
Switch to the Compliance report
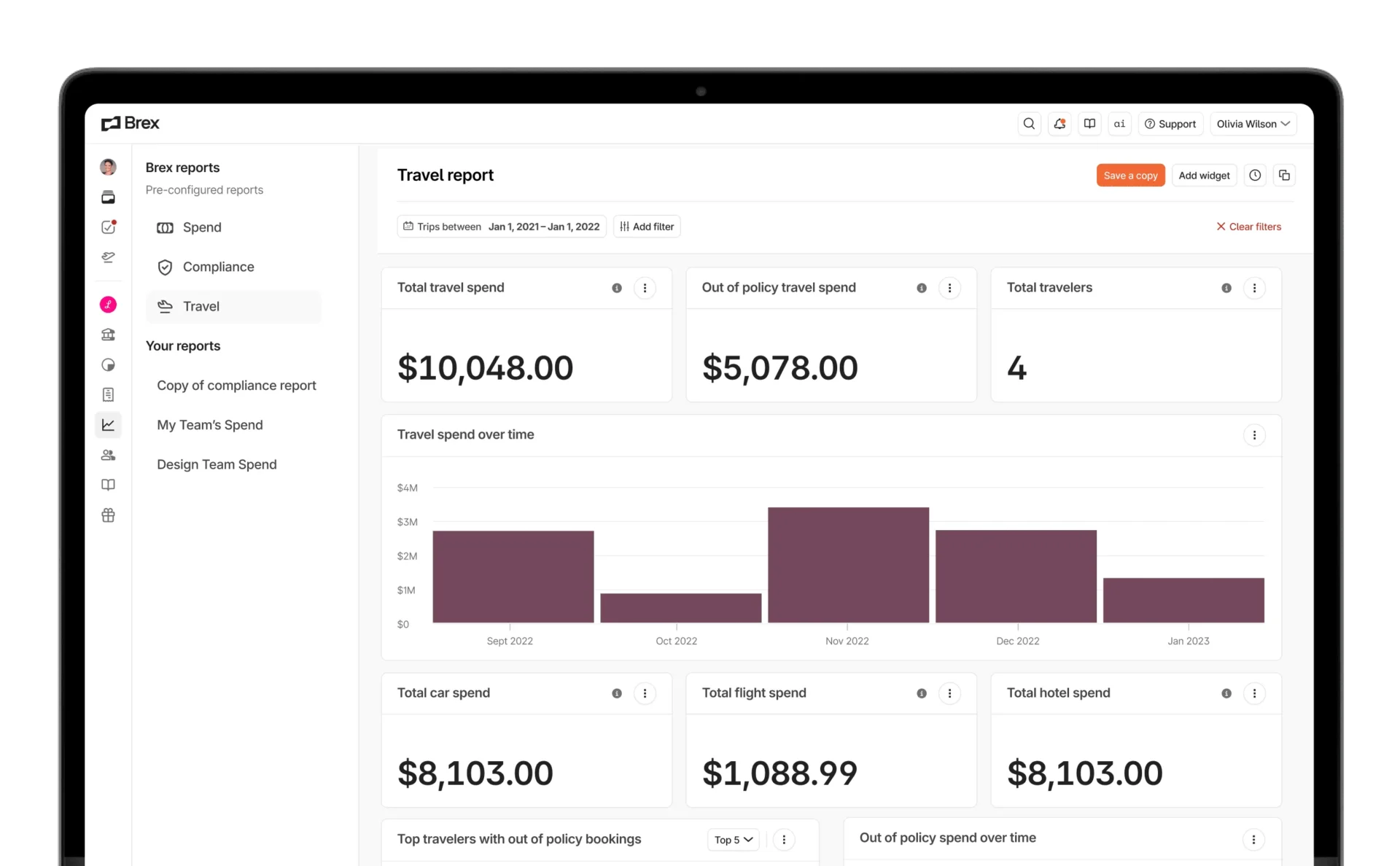pos(219,267)
